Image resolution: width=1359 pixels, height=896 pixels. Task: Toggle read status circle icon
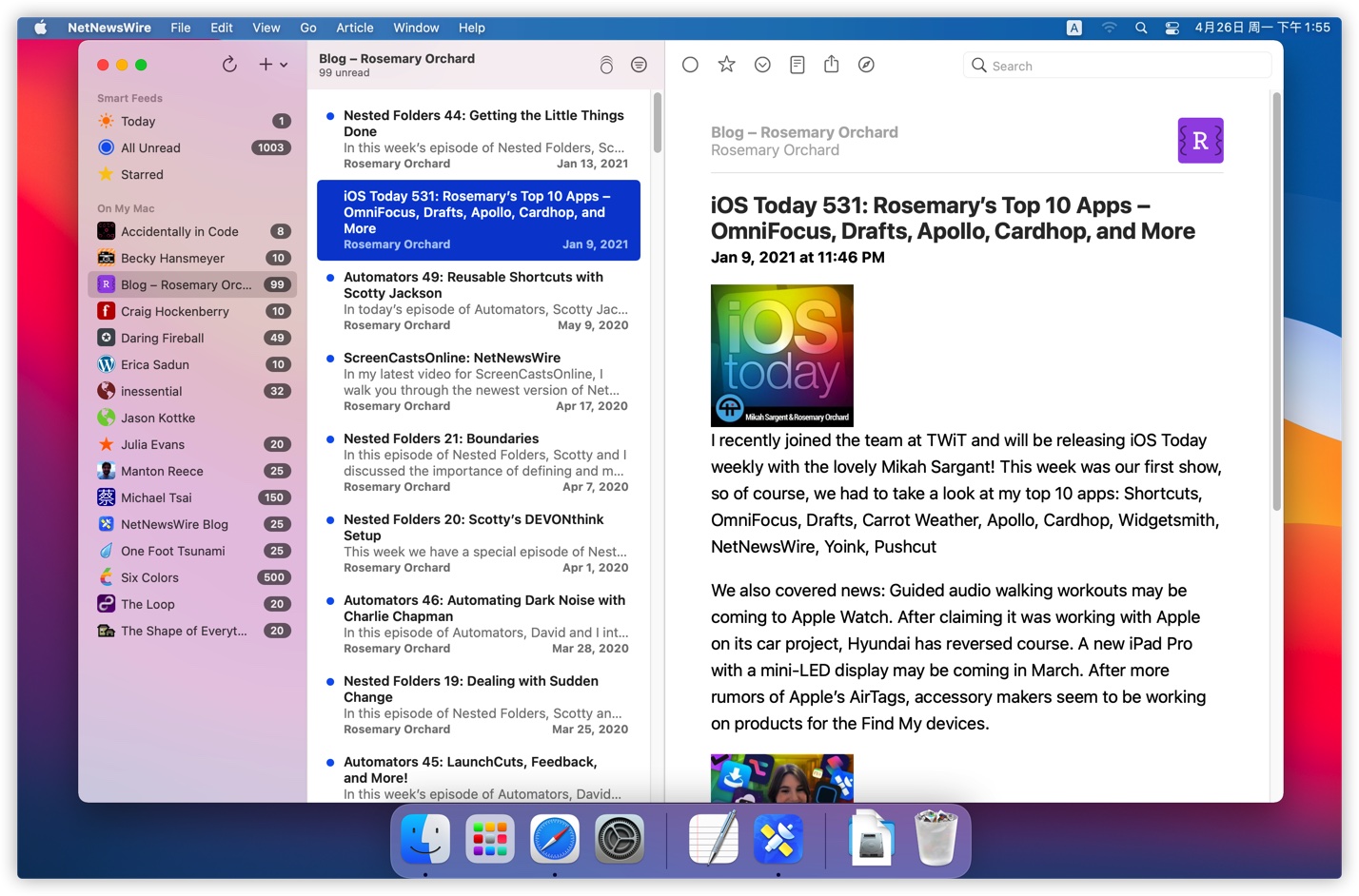pyautogui.click(x=691, y=65)
